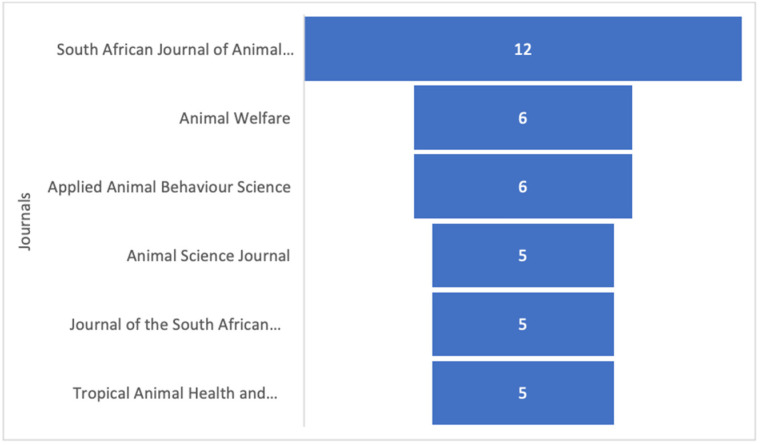Select the Applied Animal Behaviour Science bar
Viewport: 760px width, 445px height.
coord(523,187)
